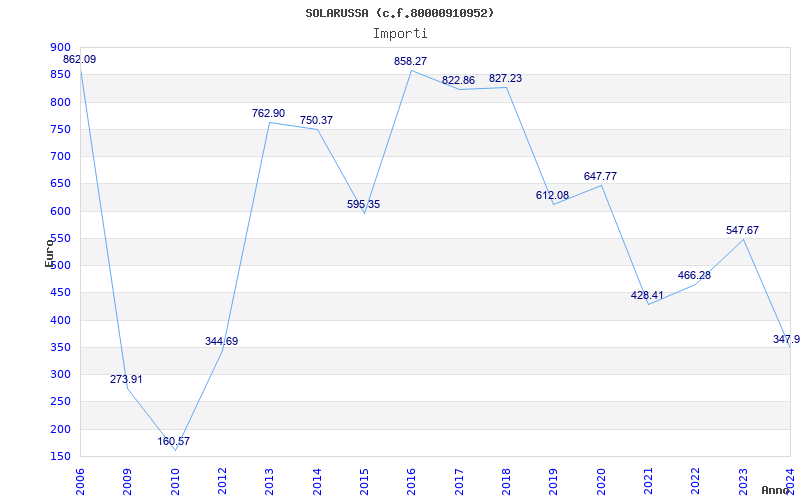This screenshot has height=500, width=800.
Task: Click the 2024 x-axis year
Action: click(790, 482)
